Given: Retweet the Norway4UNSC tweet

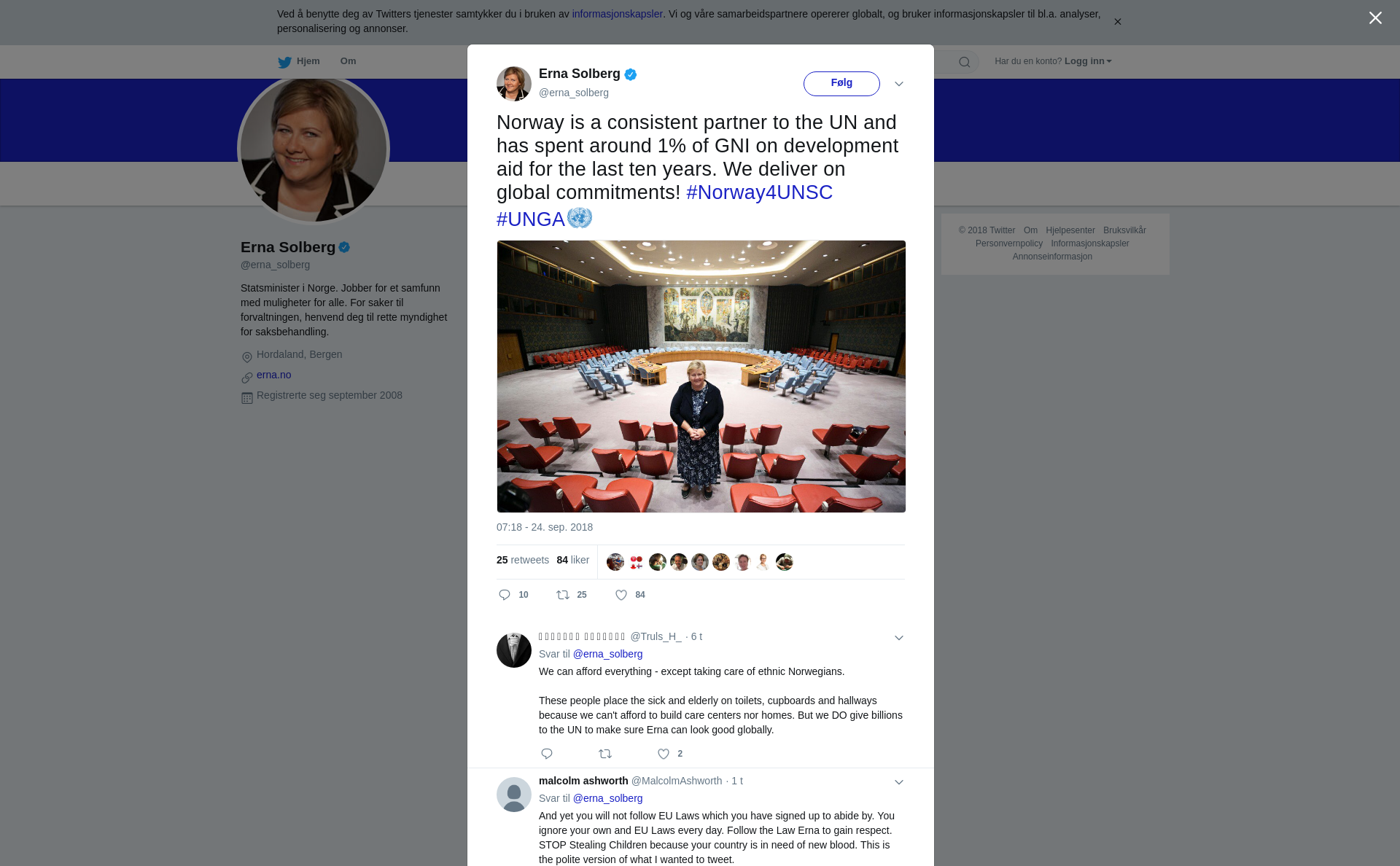Looking at the screenshot, I should (x=563, y=595).
